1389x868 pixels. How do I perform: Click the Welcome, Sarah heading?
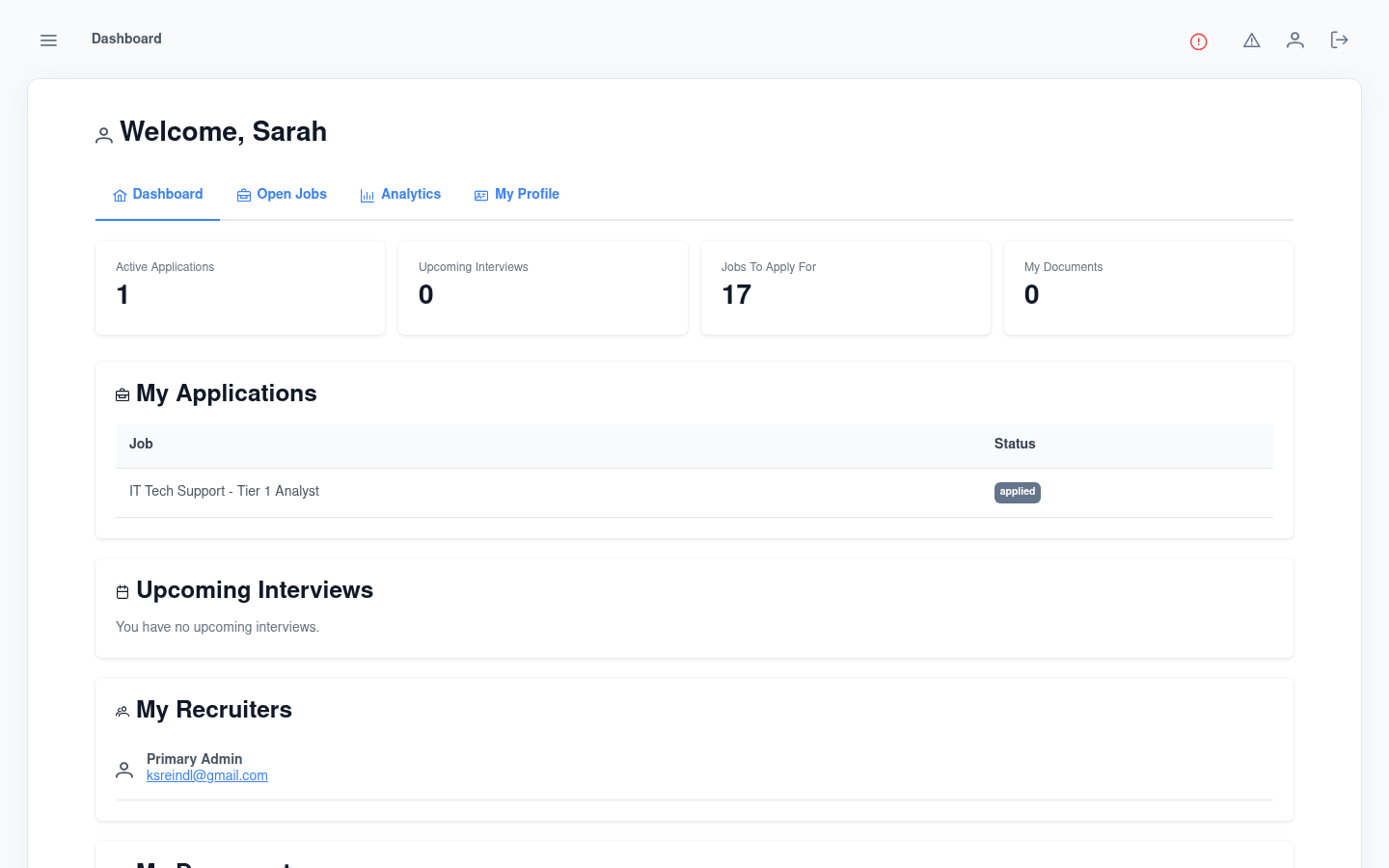224,131
